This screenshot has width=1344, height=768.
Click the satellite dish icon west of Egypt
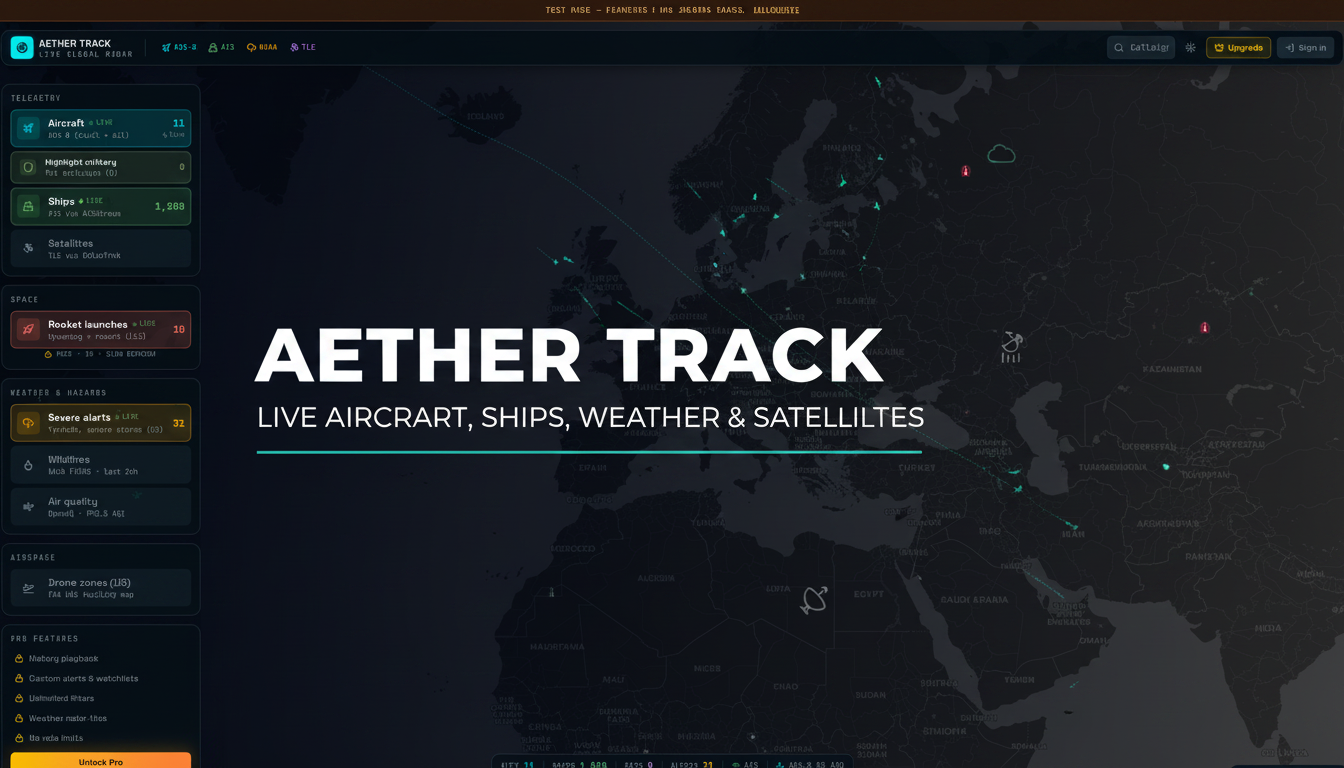point(814,600)
